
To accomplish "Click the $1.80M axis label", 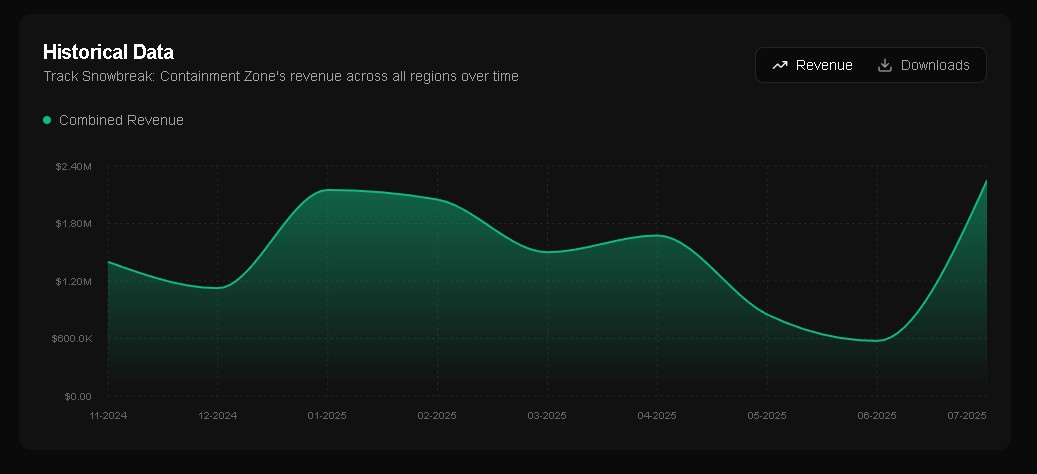I will 73,223.
